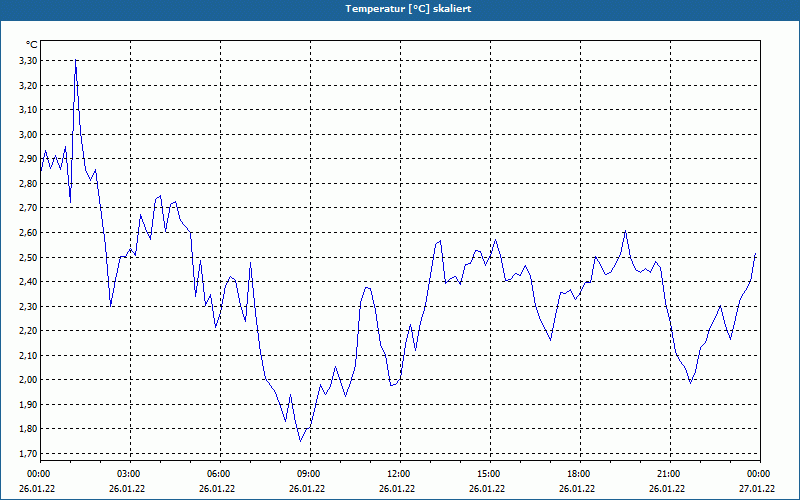Select the 00:00 label above 27.01.22
Screen dimensions: 800x500
point(758,474)
